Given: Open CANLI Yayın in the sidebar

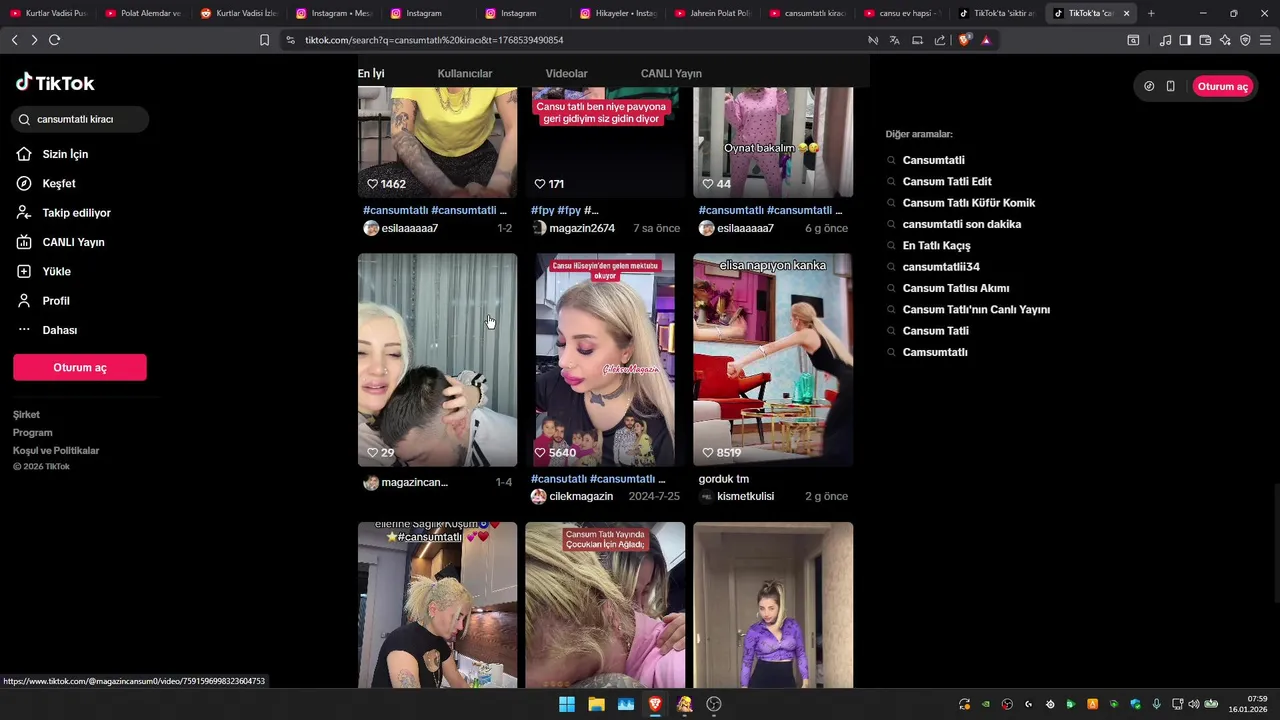Looking at the screenshot, I should 73,242.
